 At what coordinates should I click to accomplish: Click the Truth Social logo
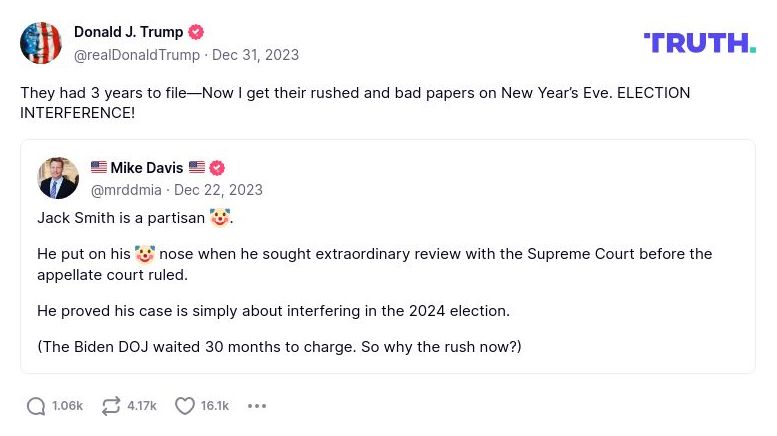(699, 42)
